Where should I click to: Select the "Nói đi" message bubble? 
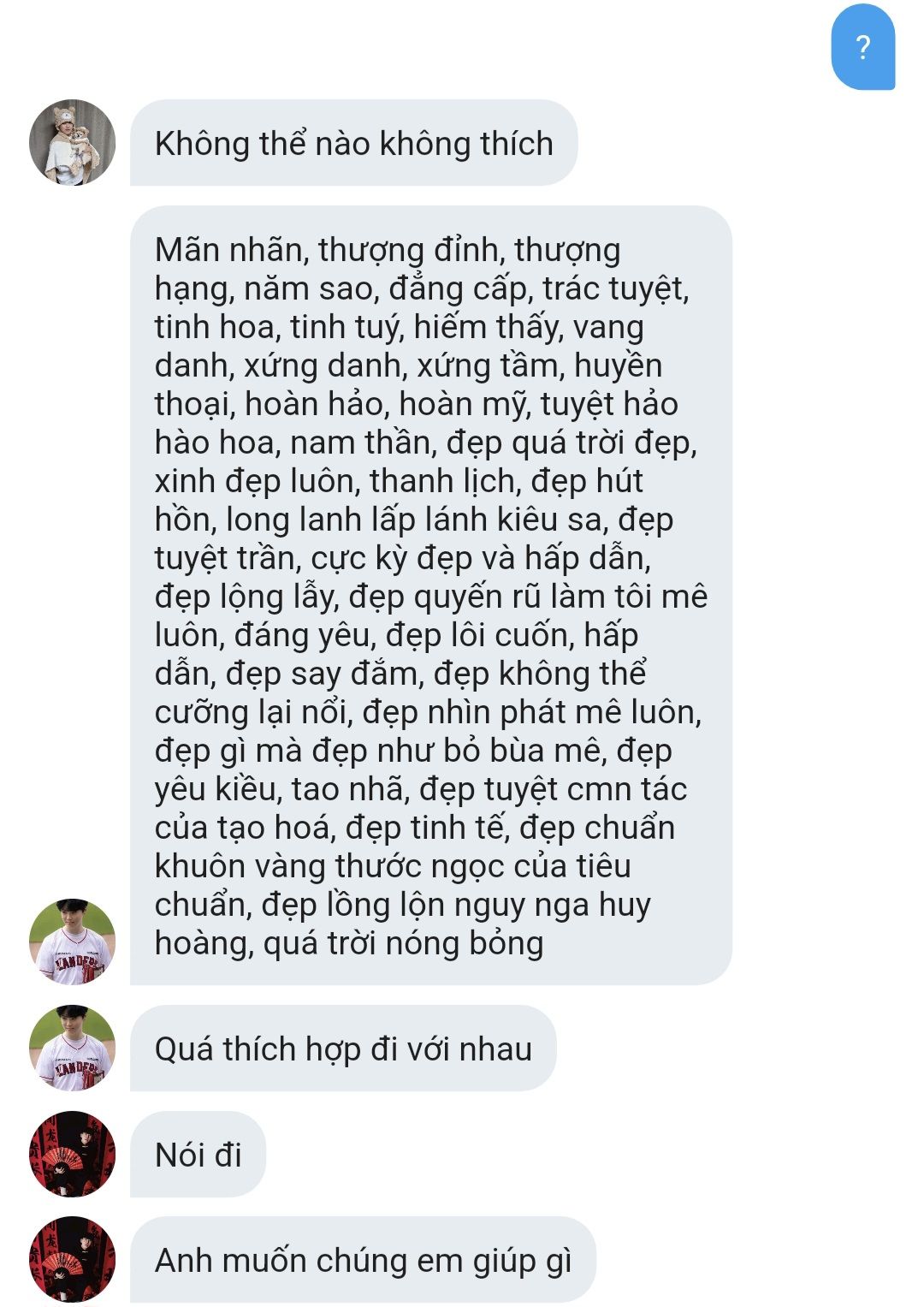coord(198,1155)
